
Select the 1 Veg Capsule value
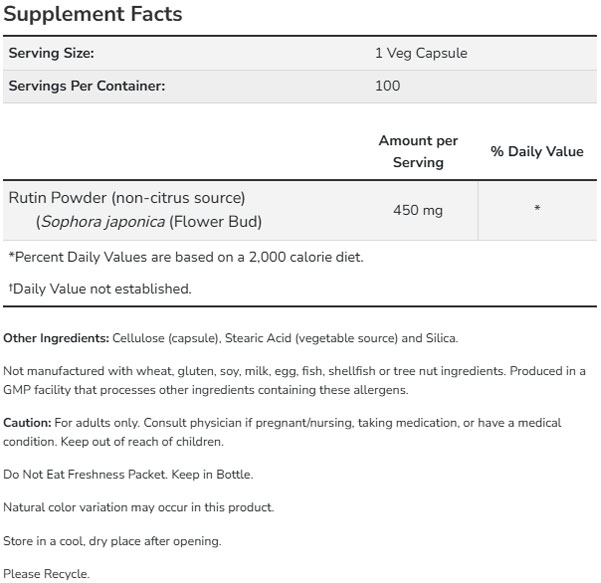pyautogui.click(x=420, y=54)
